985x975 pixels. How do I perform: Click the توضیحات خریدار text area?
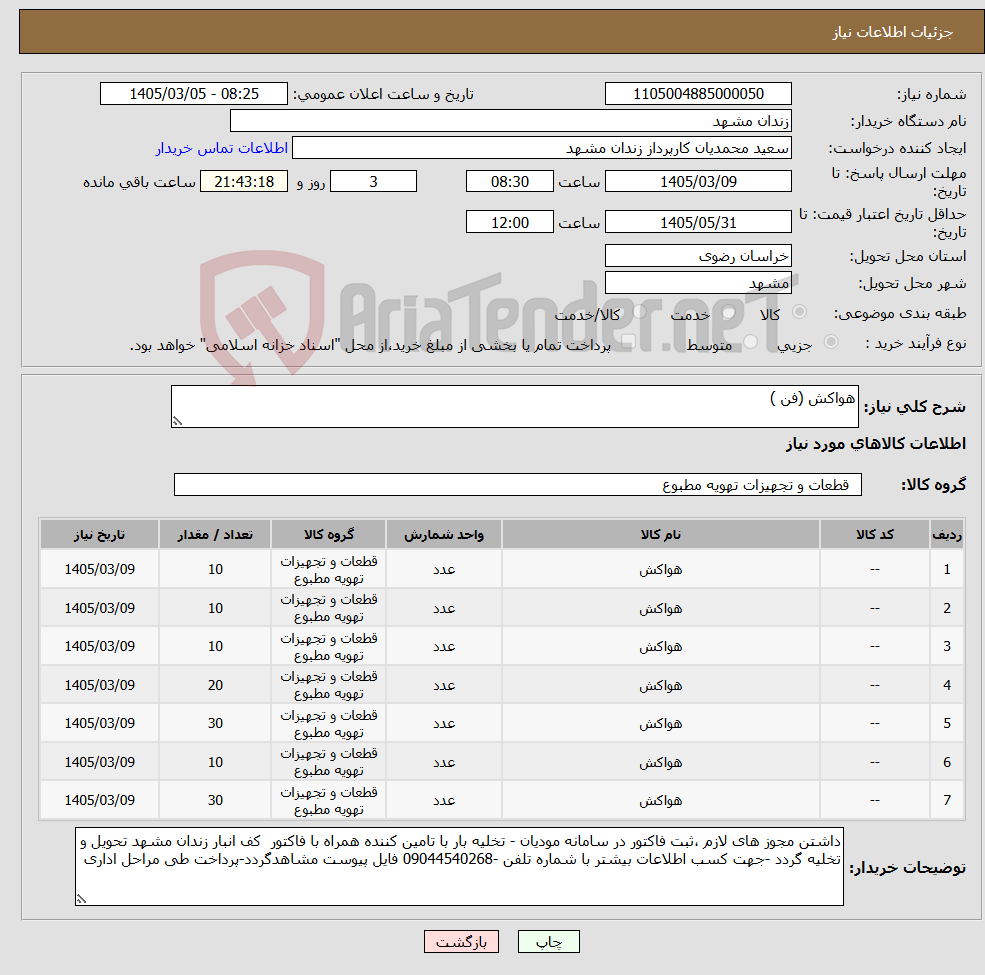(459, 866)
